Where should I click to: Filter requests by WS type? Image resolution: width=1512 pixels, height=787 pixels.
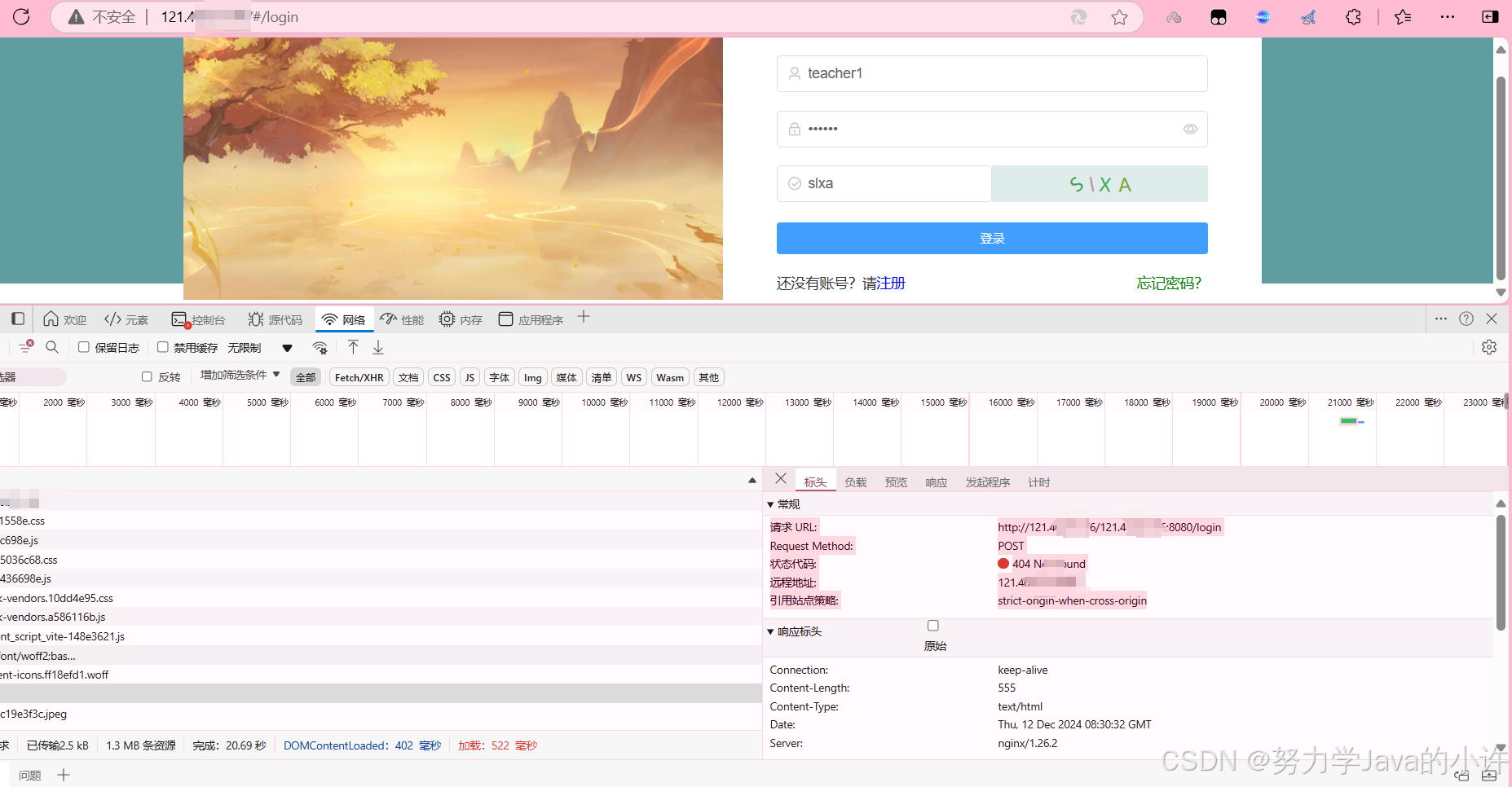[x=634, y=377]
